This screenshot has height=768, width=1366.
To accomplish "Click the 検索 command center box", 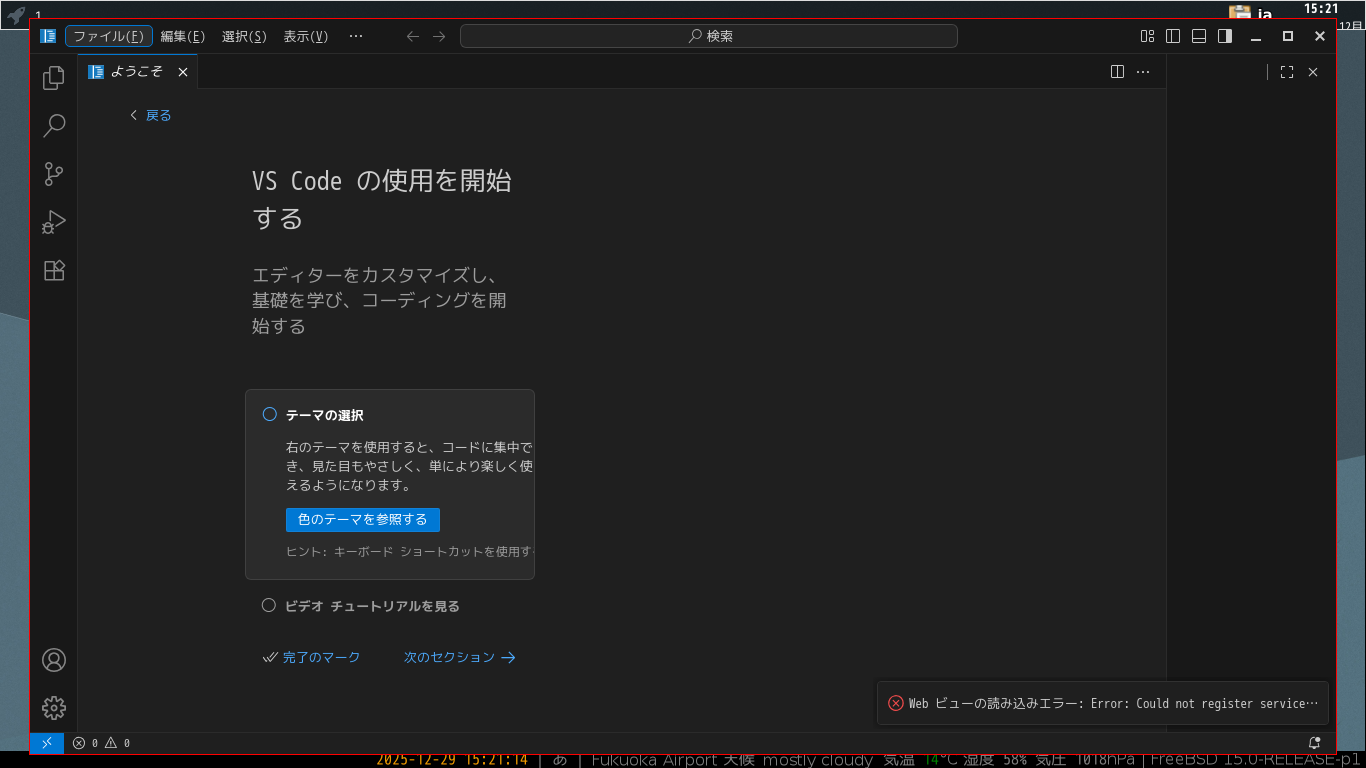I will [x=709, y=36].
